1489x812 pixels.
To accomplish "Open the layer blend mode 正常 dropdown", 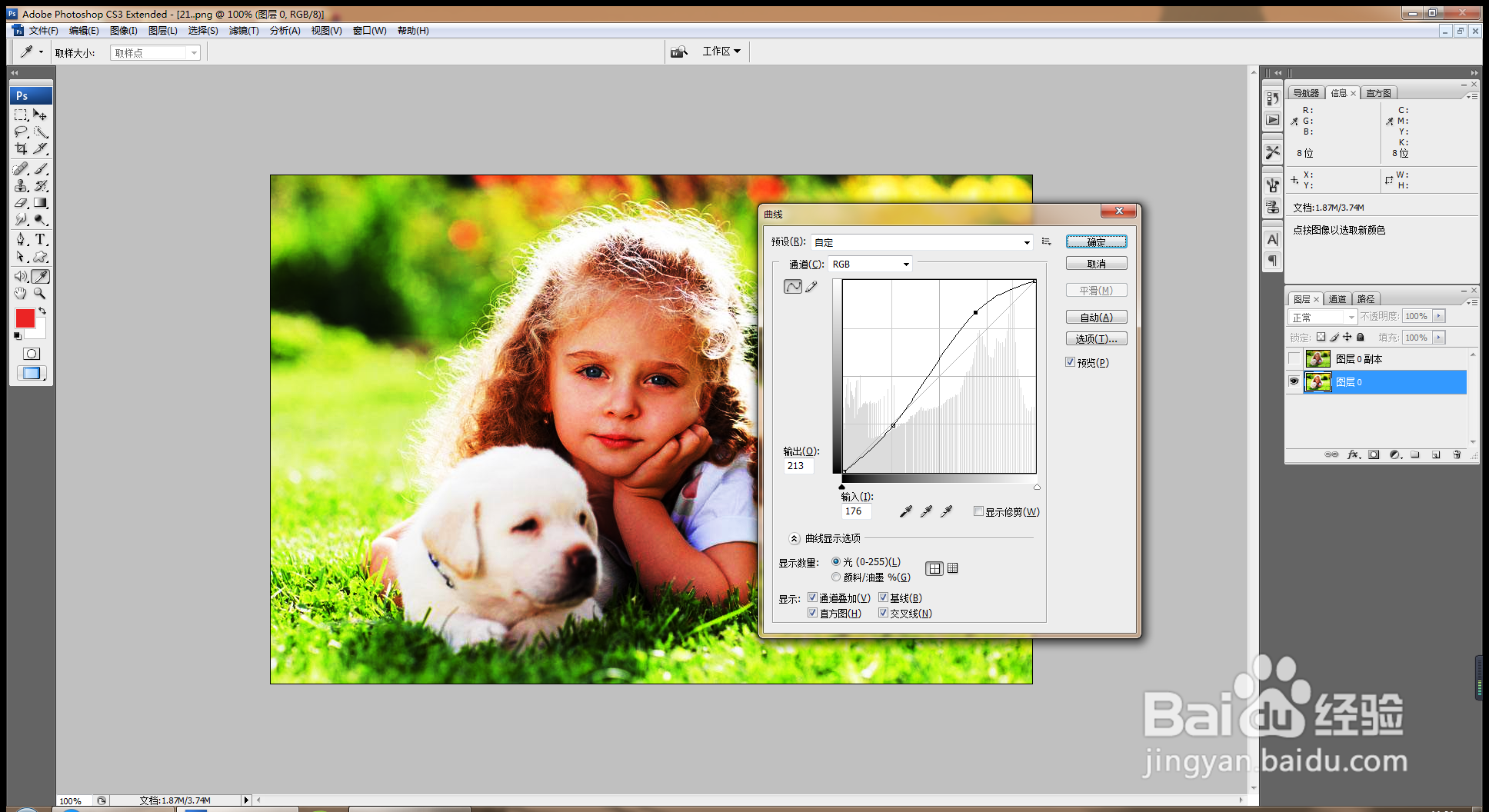I will coord(1322,317).
